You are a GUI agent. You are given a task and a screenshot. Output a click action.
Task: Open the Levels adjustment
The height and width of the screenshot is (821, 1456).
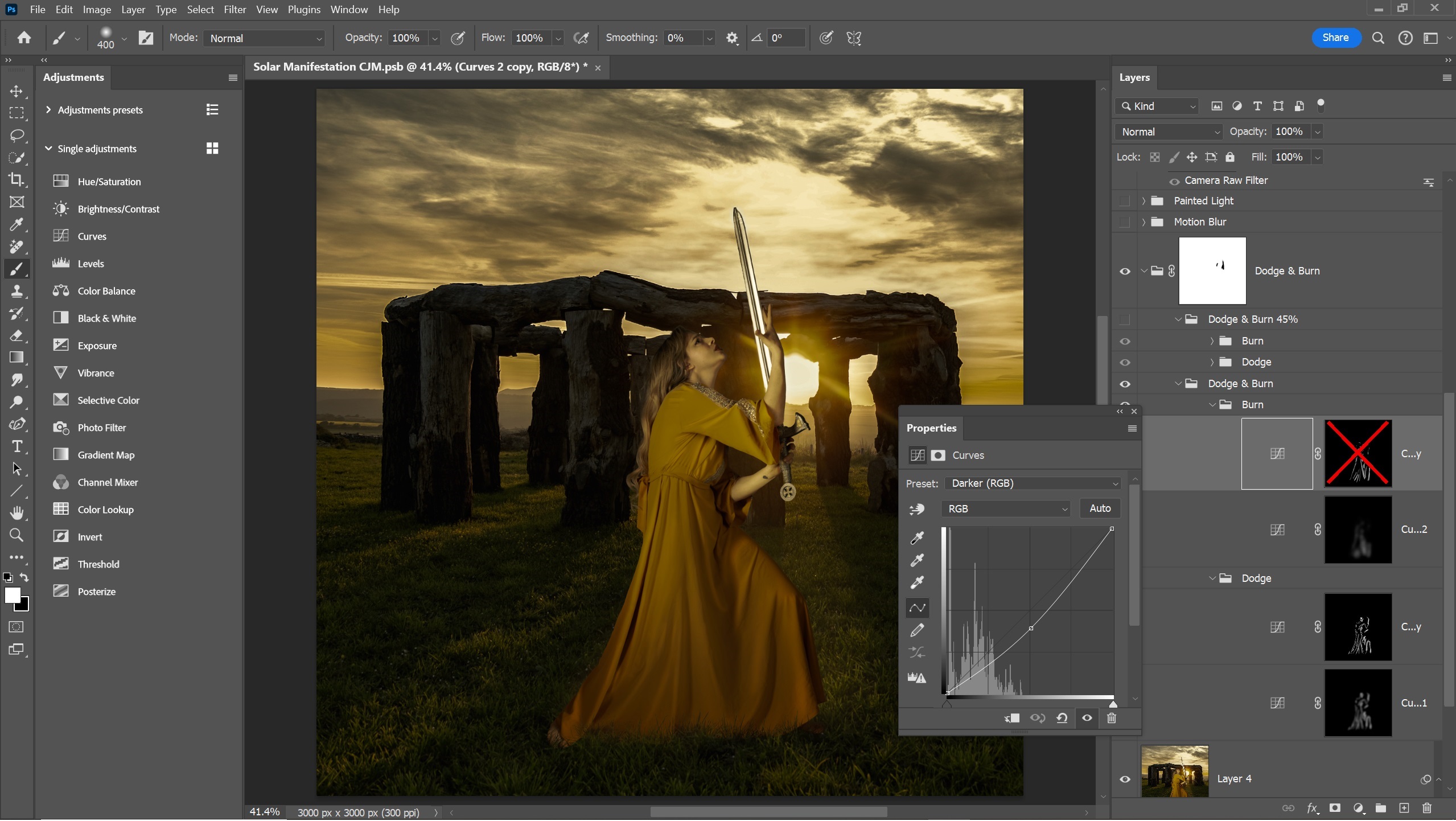tap(92, 263)
